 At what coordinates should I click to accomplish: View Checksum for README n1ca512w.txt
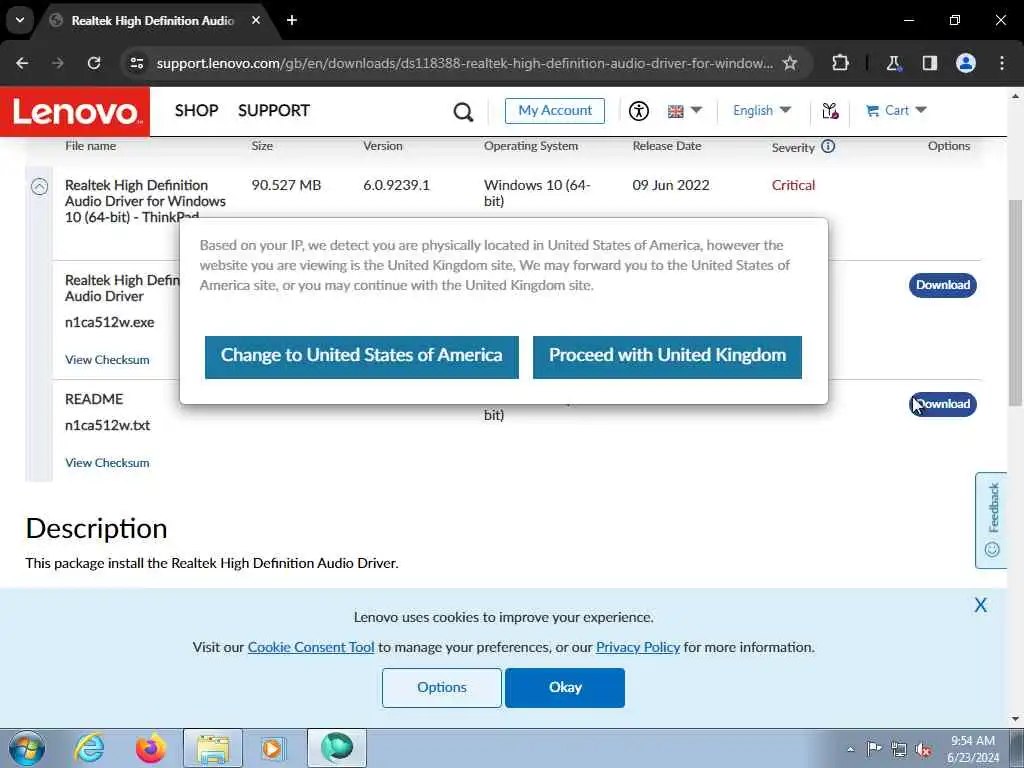pos(107,462)
